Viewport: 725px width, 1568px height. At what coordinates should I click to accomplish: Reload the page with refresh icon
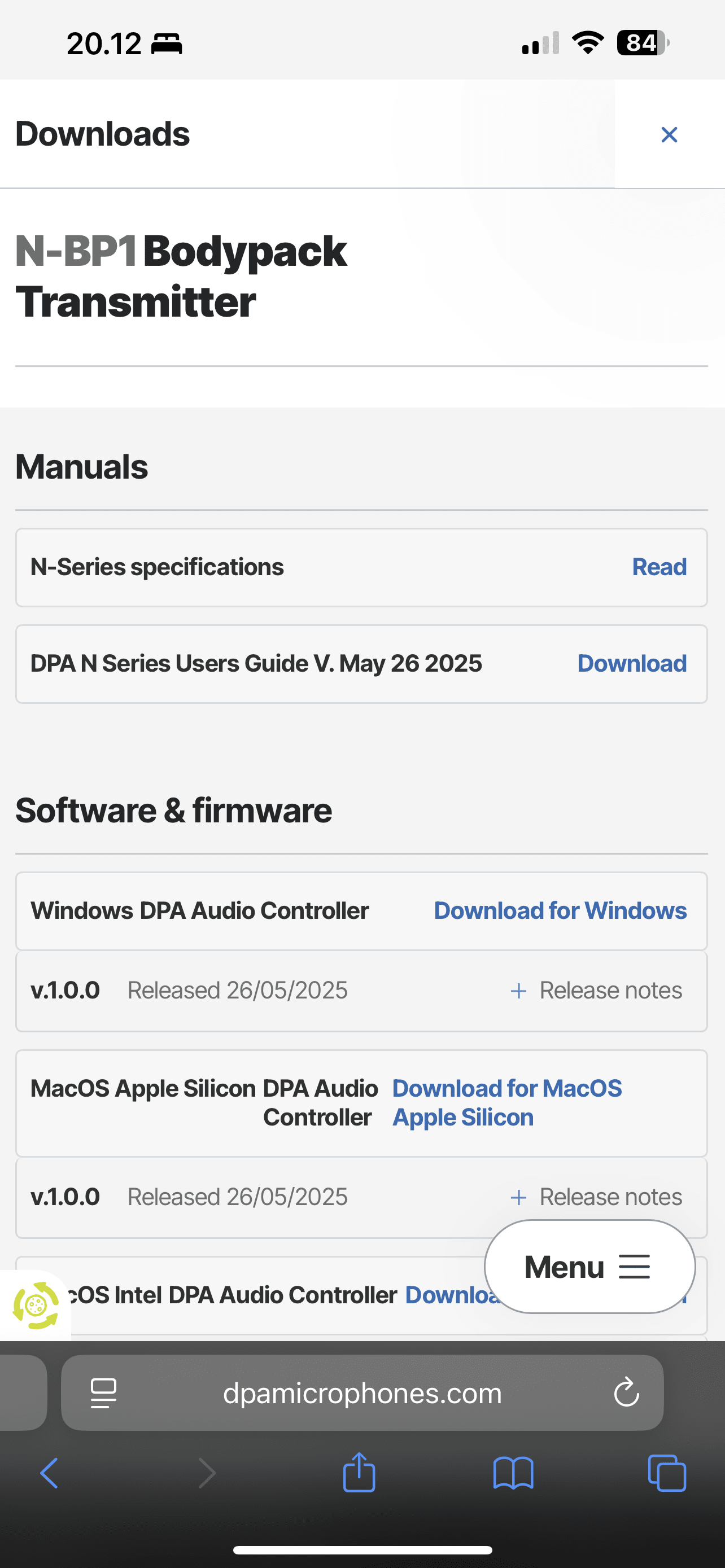(x=626, y=1392)
